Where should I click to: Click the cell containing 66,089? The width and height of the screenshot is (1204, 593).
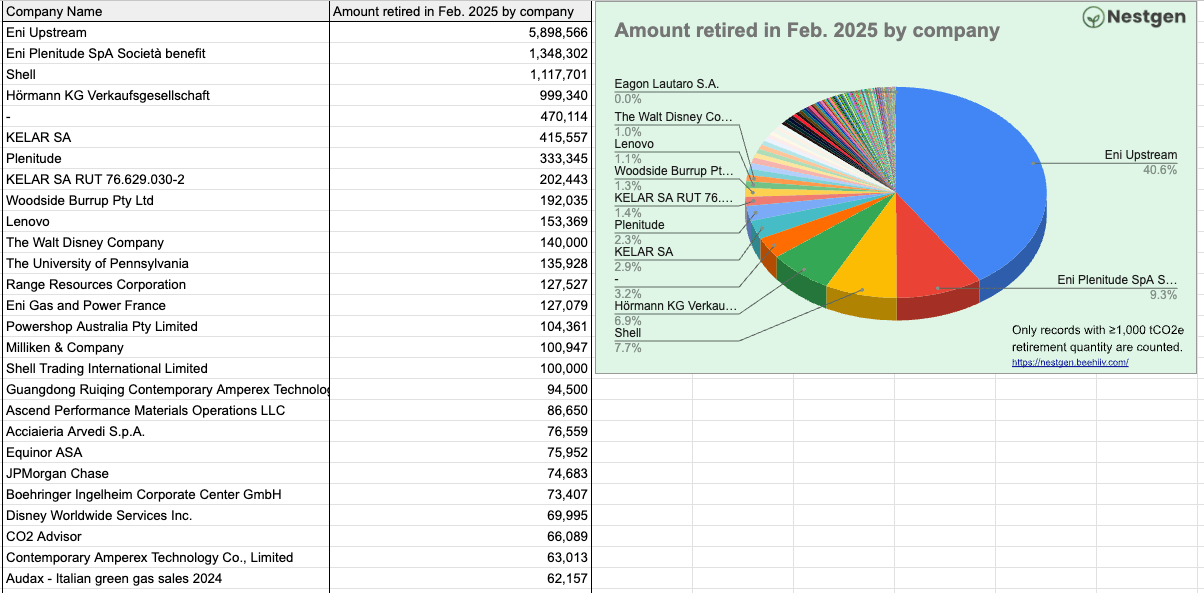pyautogui.click(x=460, y=537)
